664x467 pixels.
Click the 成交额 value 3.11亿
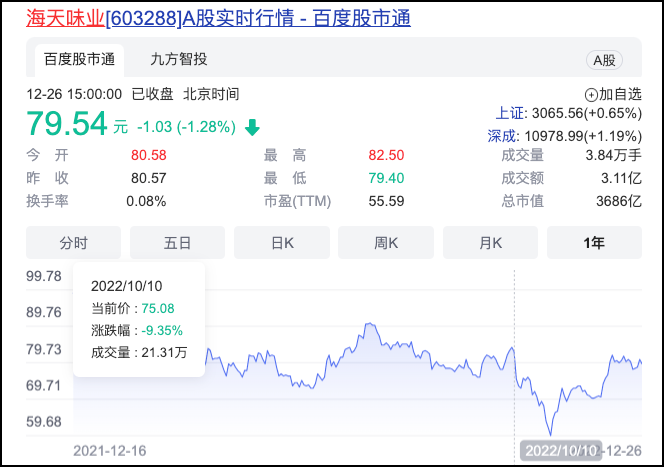(621, 178)
